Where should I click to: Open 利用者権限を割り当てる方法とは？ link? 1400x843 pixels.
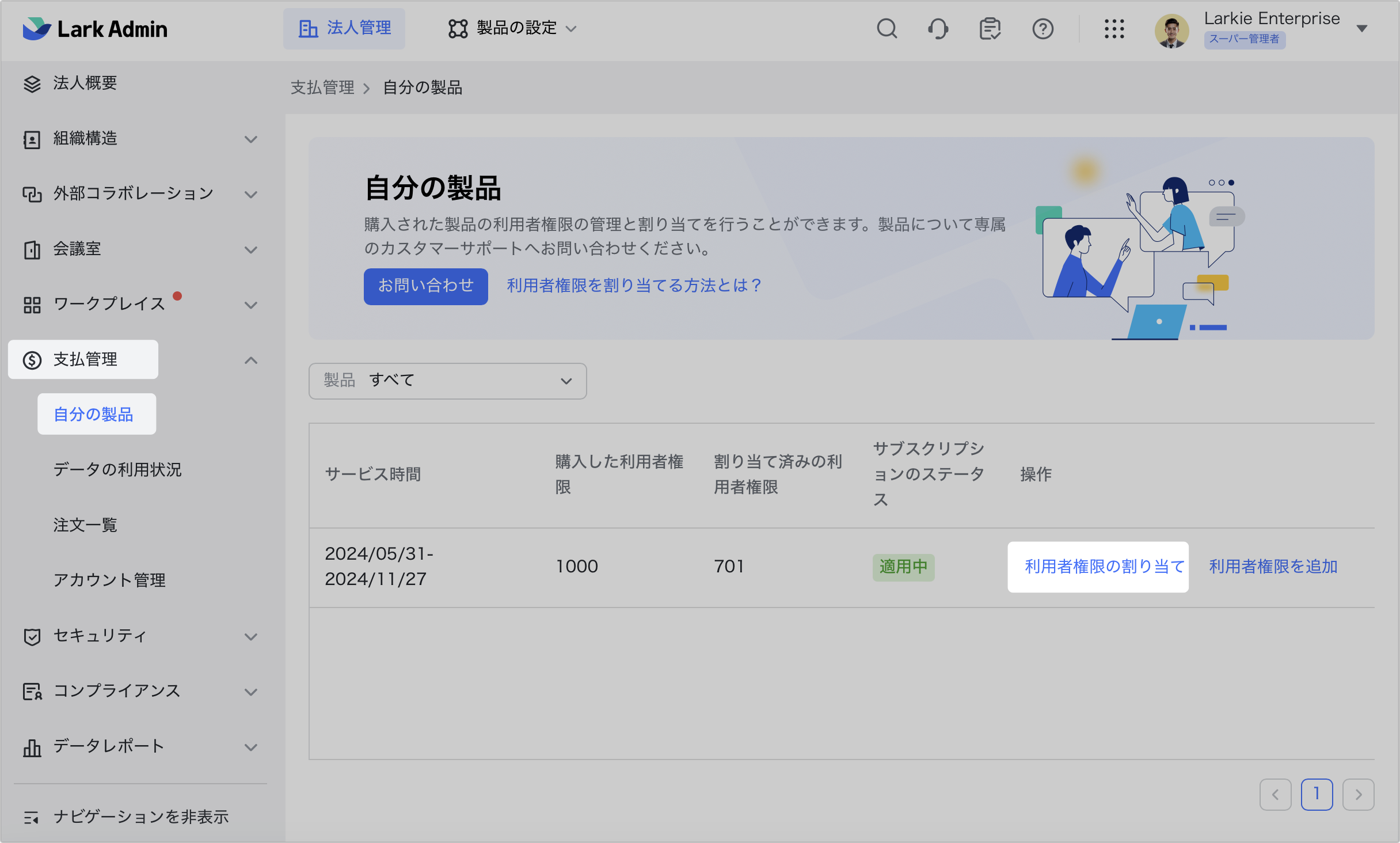click(634, 286)
